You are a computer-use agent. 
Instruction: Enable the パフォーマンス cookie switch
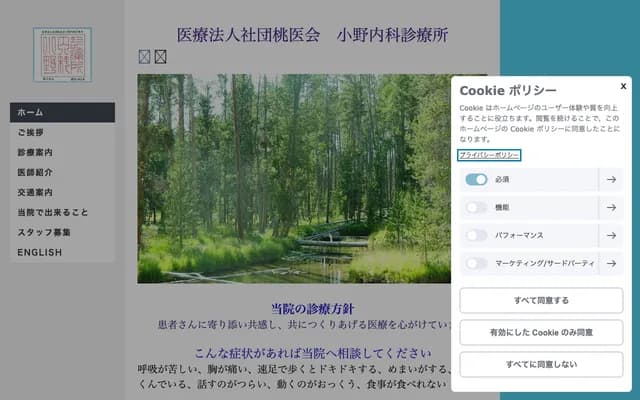[476, 236]
